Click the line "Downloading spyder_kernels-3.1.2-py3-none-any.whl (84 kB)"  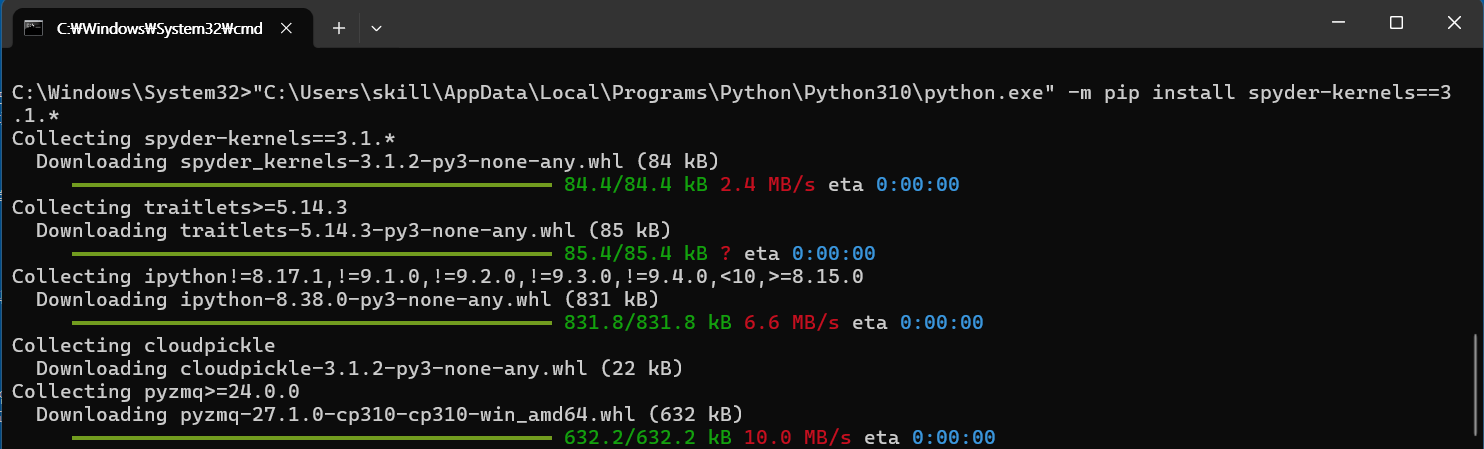click(377, 162)
